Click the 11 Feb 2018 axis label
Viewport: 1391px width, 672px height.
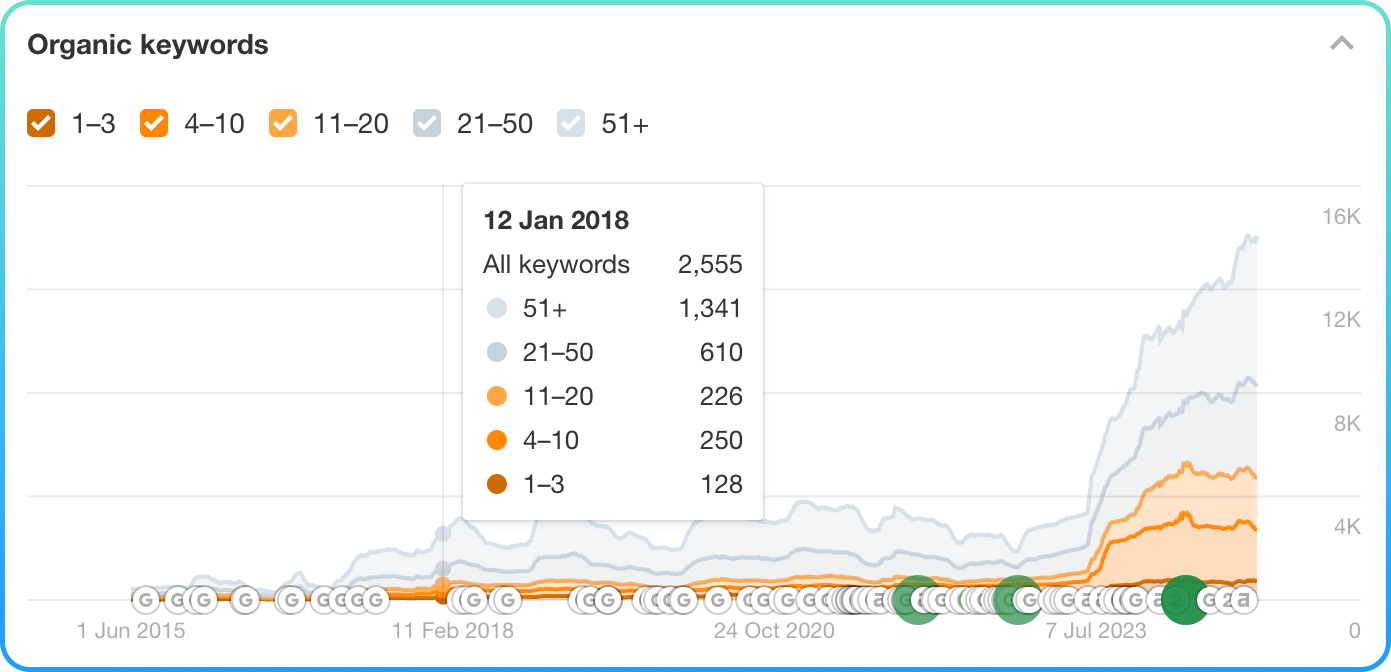(x=452, y=631)
